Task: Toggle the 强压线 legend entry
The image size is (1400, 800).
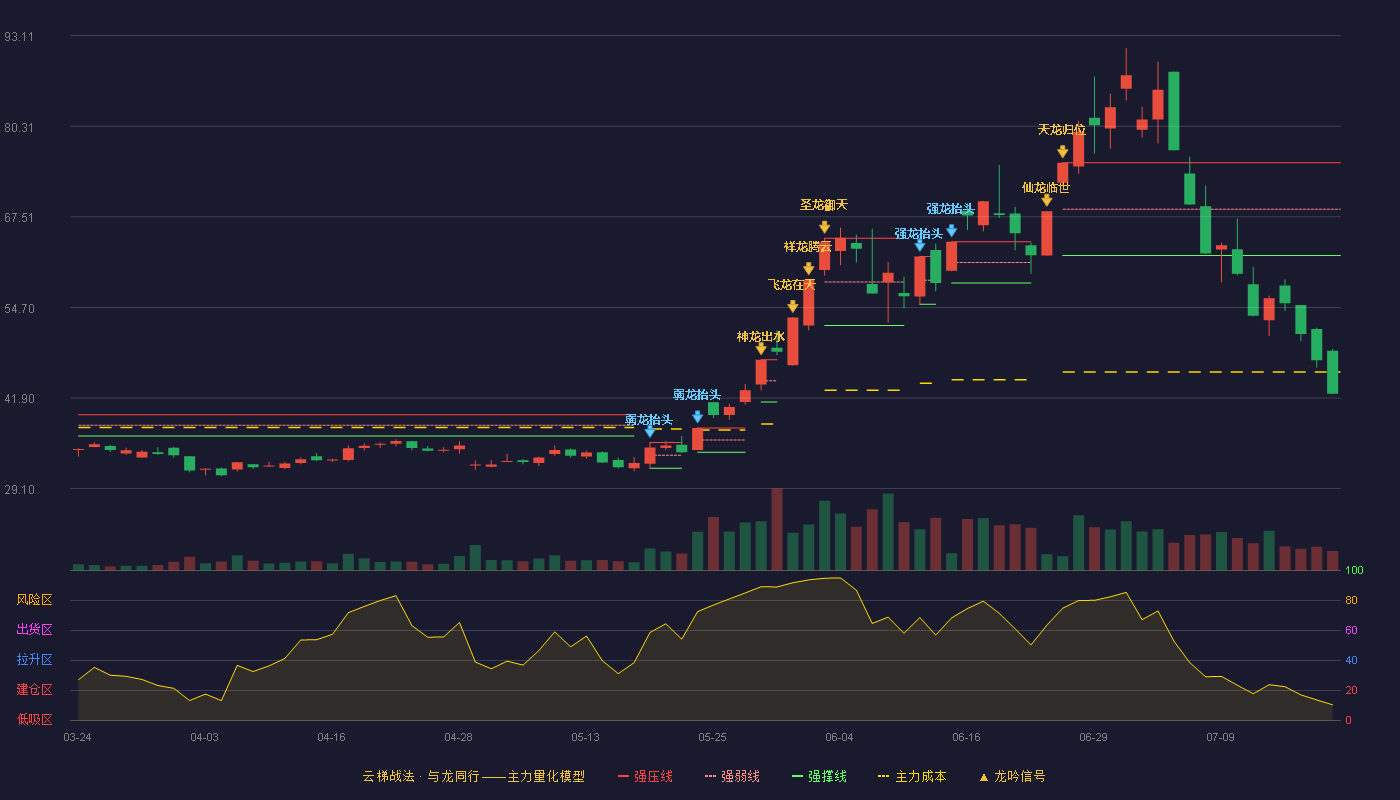Action: click(646, 776)
